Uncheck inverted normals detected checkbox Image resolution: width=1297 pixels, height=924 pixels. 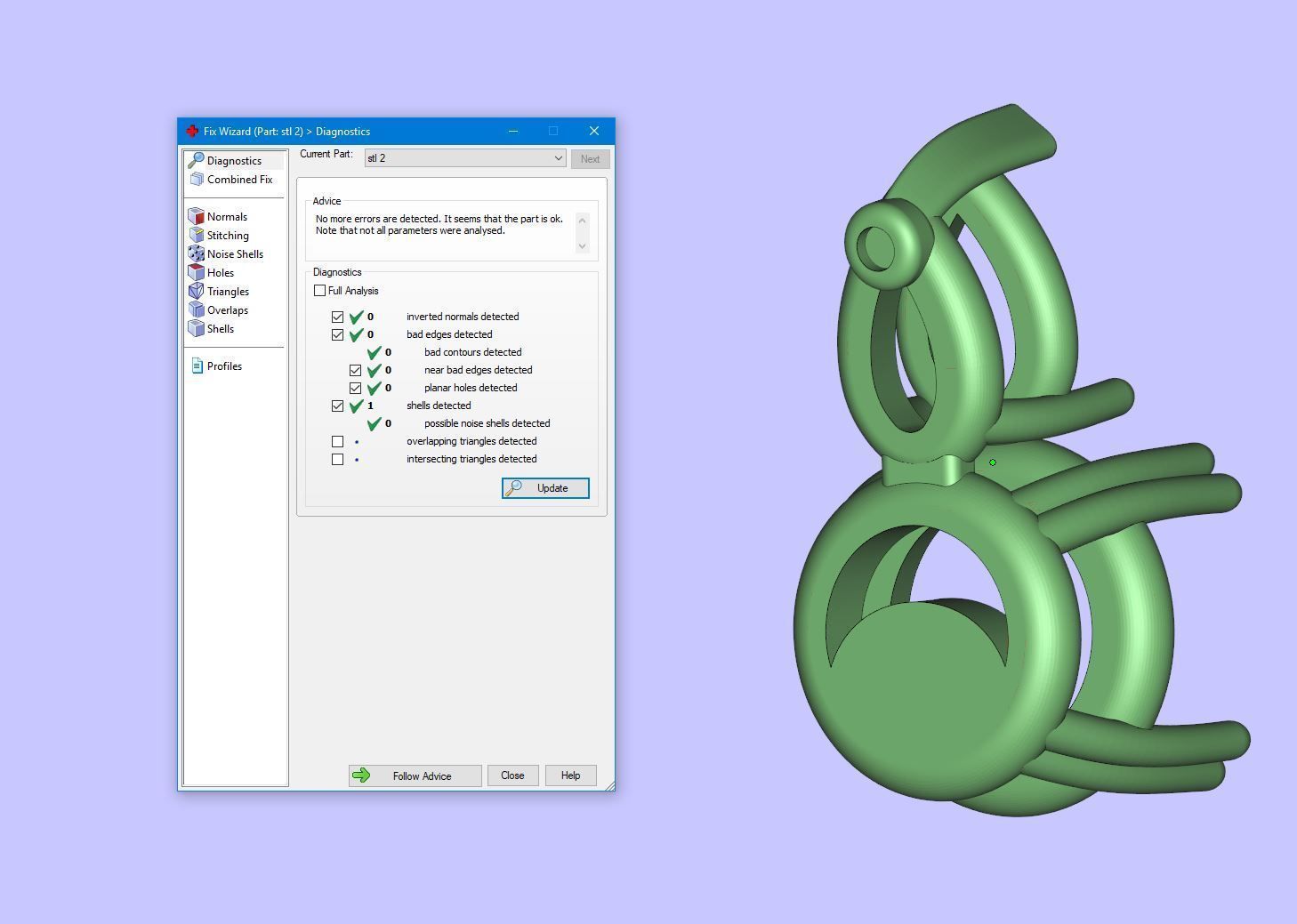click(x=338, y=317)
